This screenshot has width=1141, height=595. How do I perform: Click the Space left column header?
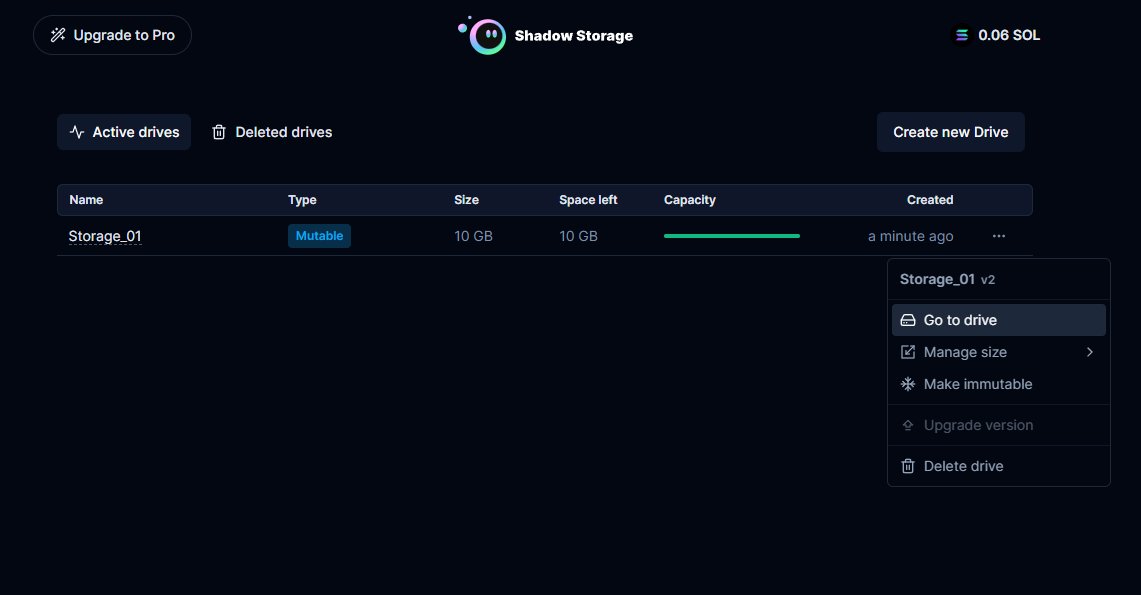pos(588,200)
